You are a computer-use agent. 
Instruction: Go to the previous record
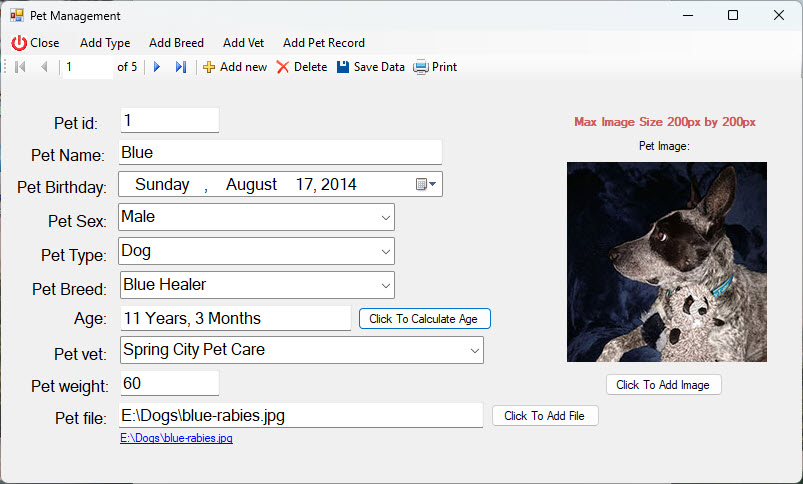(43, 67)
